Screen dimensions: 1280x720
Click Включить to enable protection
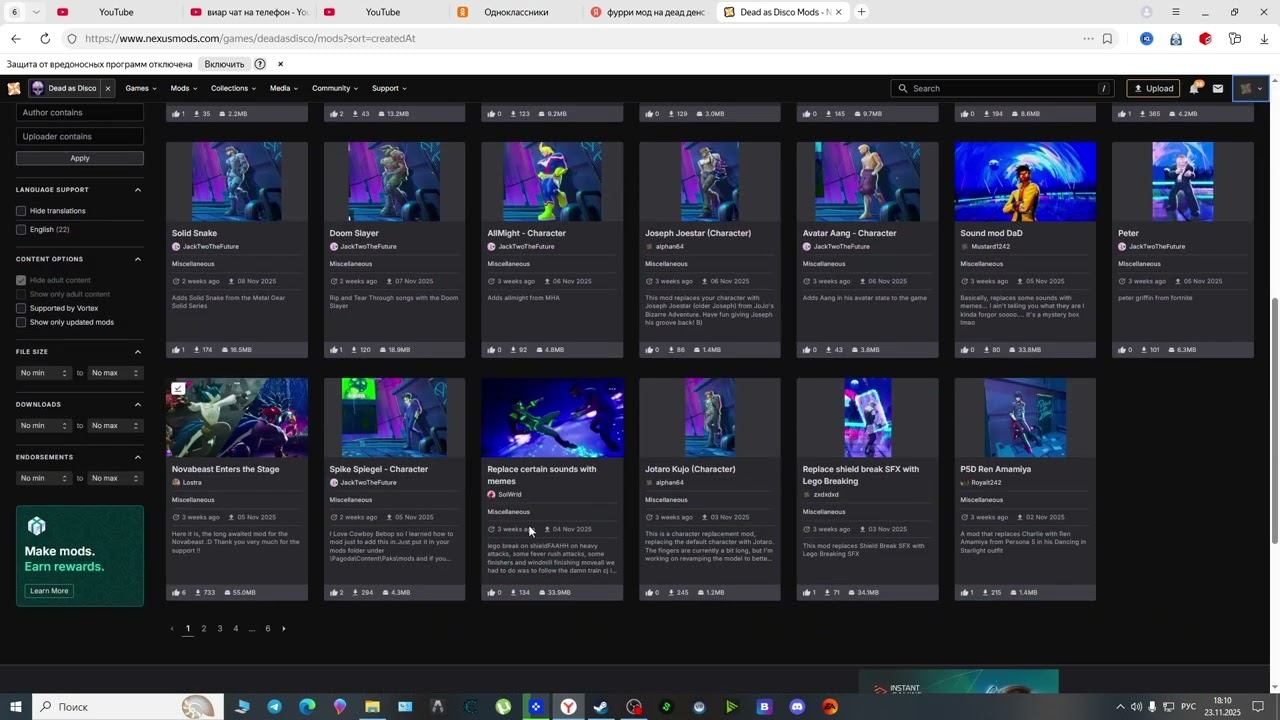[224, 64]
